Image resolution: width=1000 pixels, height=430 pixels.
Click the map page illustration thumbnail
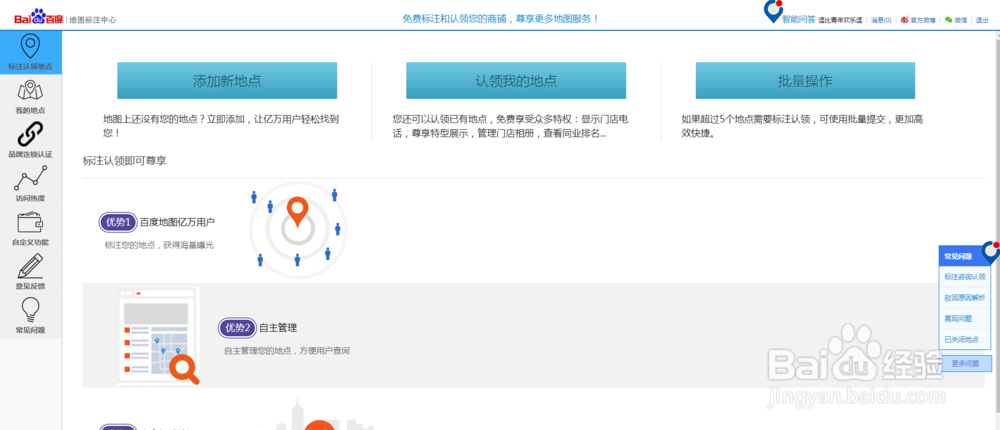tap(158, 335)
